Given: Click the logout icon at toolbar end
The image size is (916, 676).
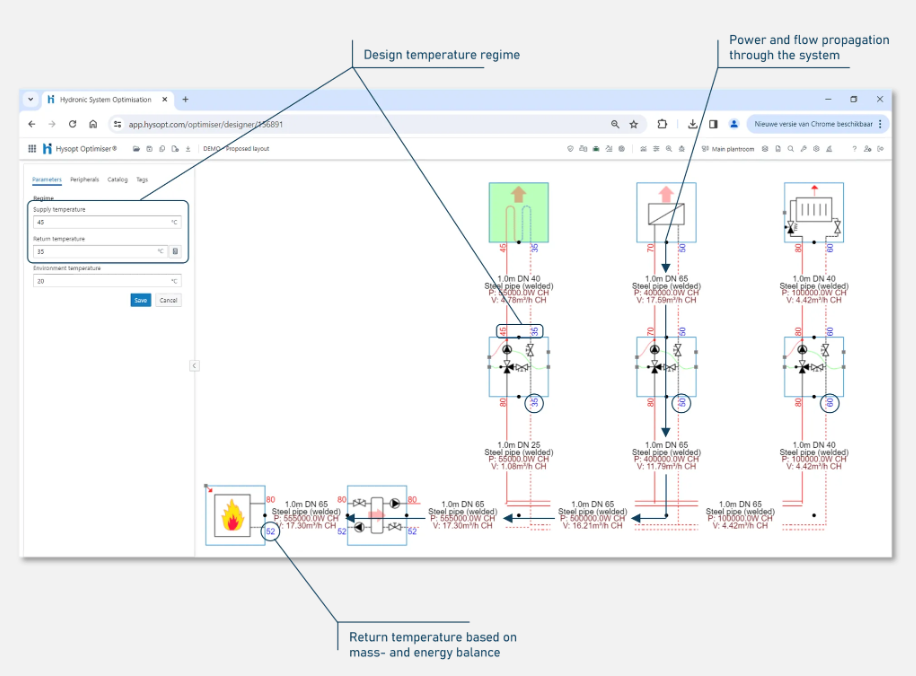Looking at the screenshot, I should click(880, 149).
